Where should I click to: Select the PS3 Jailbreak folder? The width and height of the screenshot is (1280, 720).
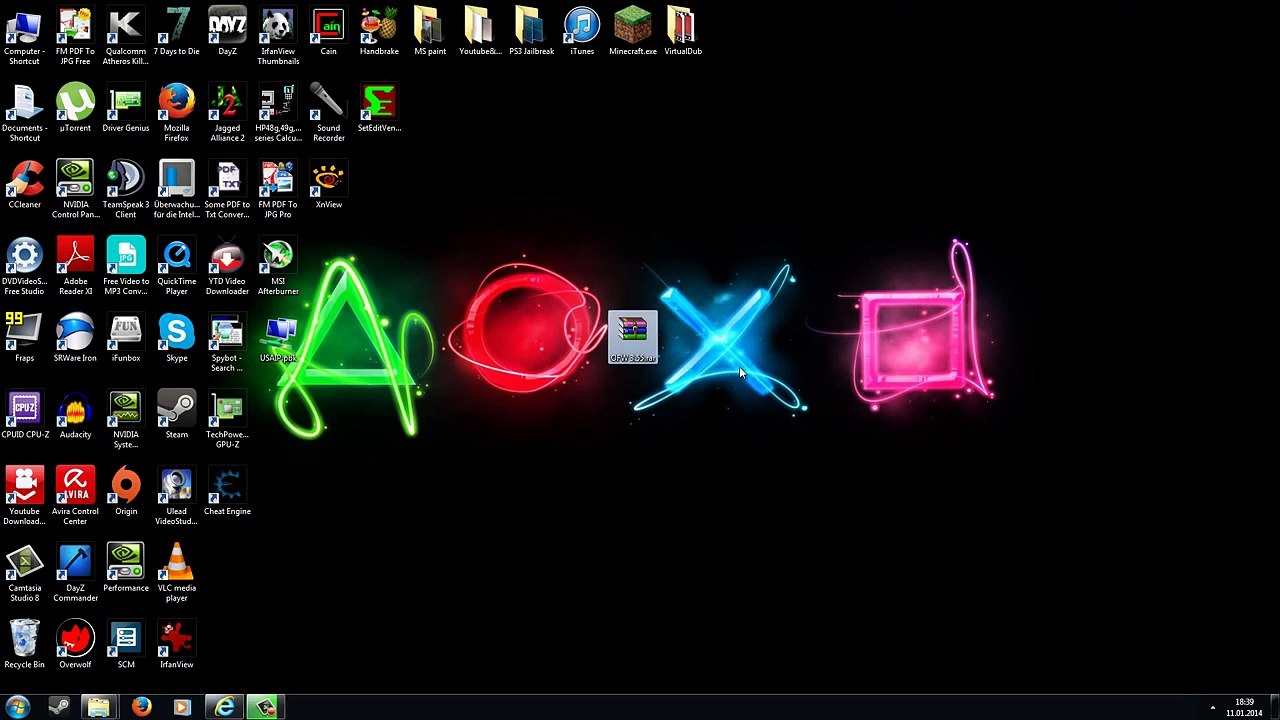pyautogui.click(x=531, y=31)
